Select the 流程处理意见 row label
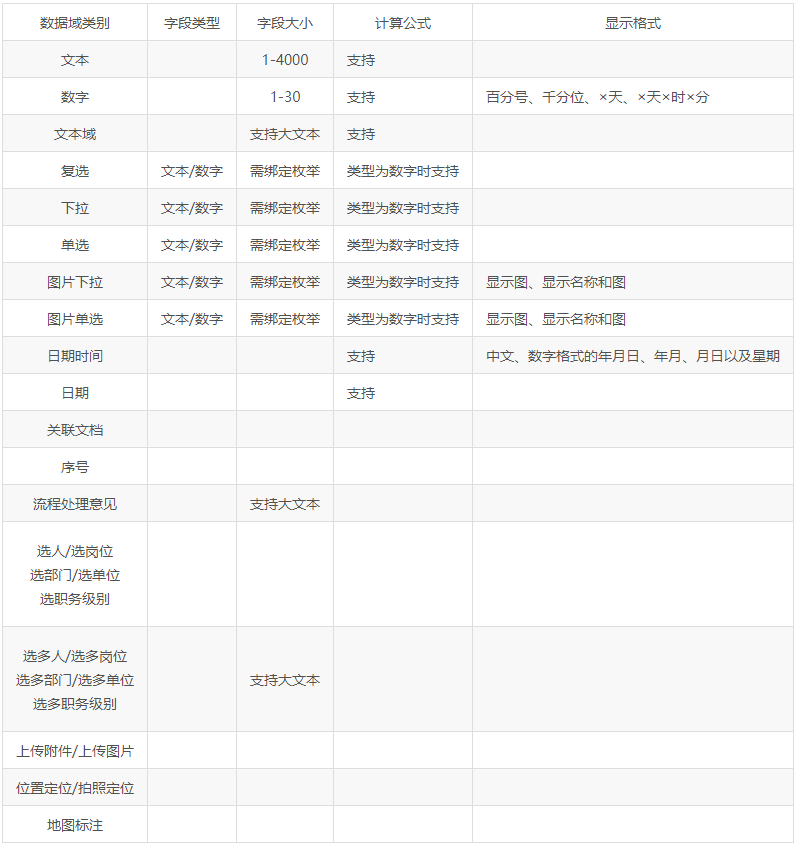Screen dimensions: 797x844 pyautogui.click(x=75, y=504)
